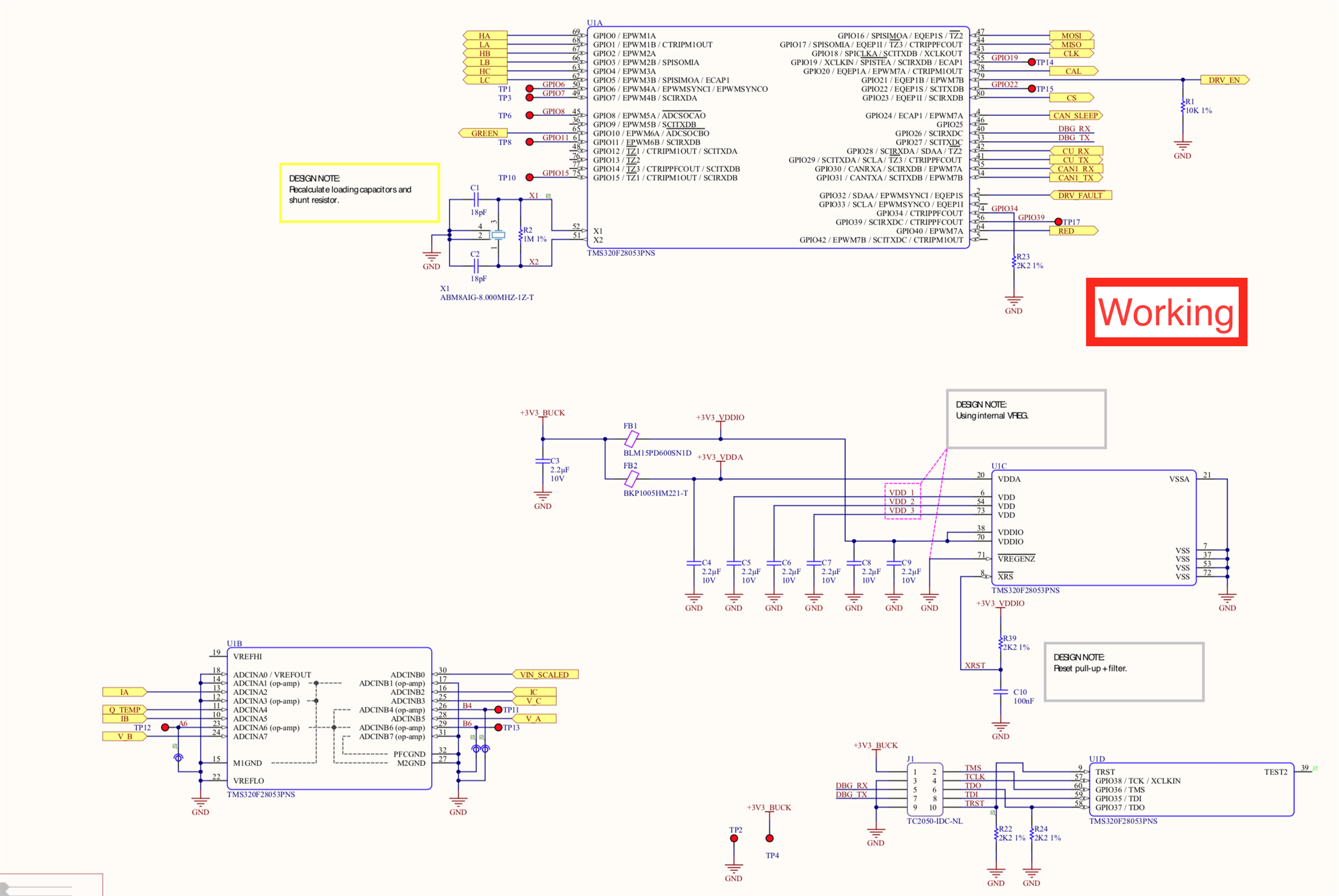The image size is (1339, 896).
Task: Click the TP15 test point dot
Action: click(x=1031, y=89)
